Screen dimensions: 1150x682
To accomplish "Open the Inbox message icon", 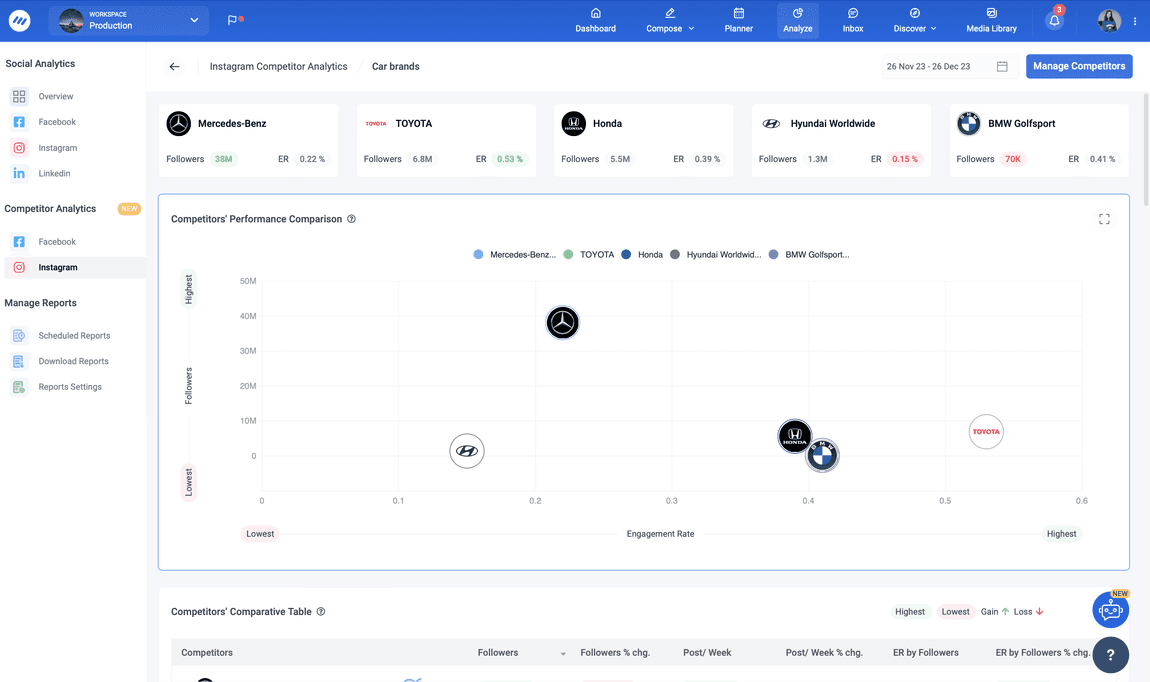I will (852, 21).
